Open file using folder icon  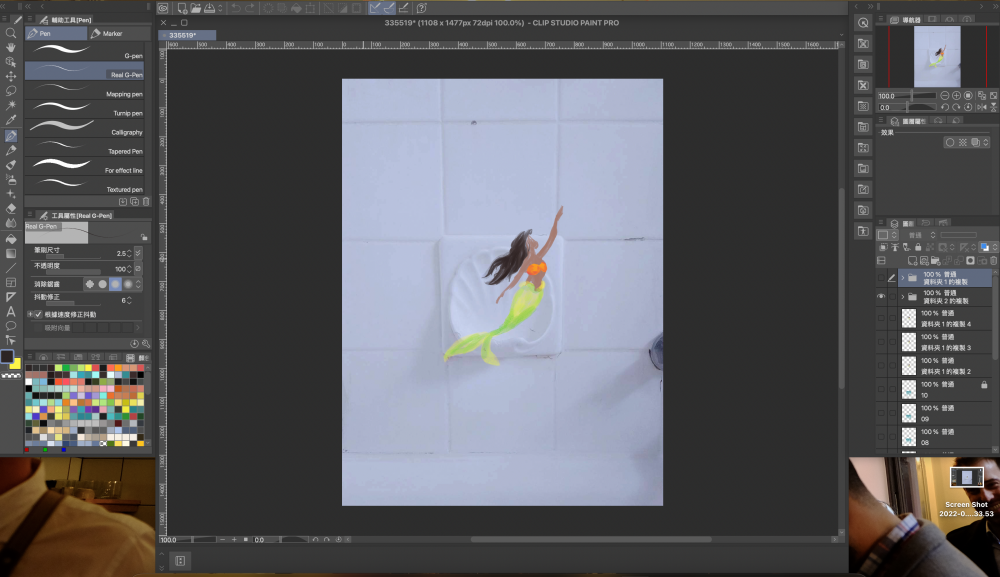[196, 8]
